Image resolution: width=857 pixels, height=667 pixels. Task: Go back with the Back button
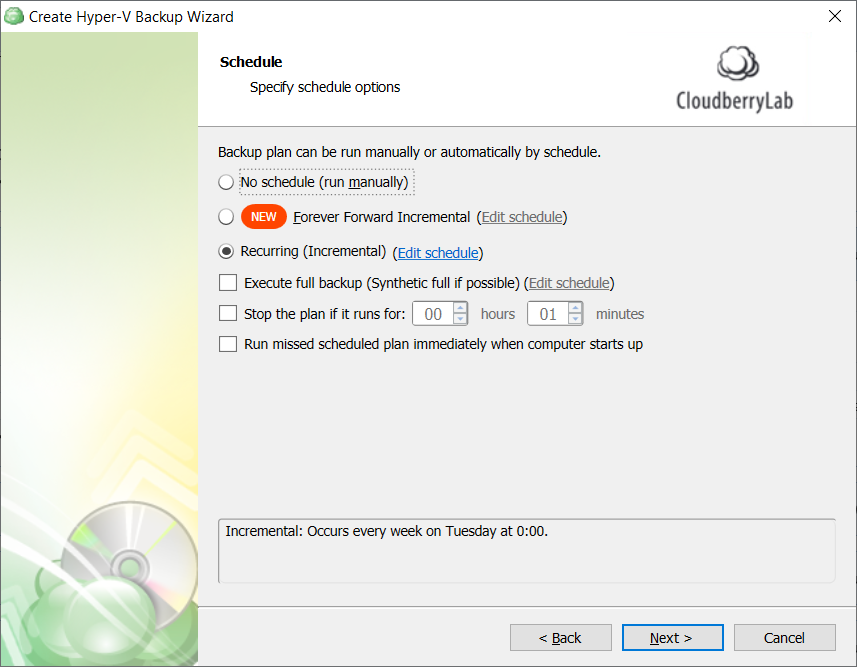click(x=561, y=637)
